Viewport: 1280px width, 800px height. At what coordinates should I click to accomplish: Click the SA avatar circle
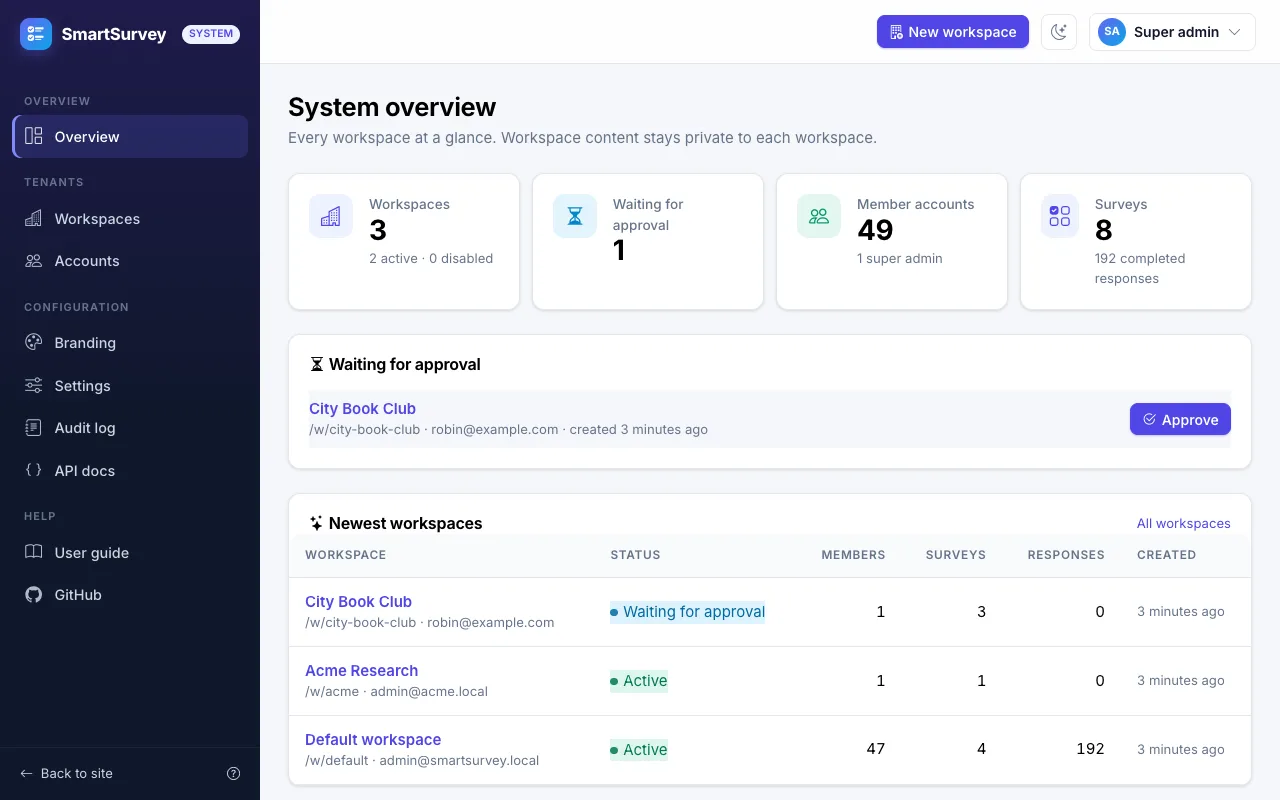1112,32
